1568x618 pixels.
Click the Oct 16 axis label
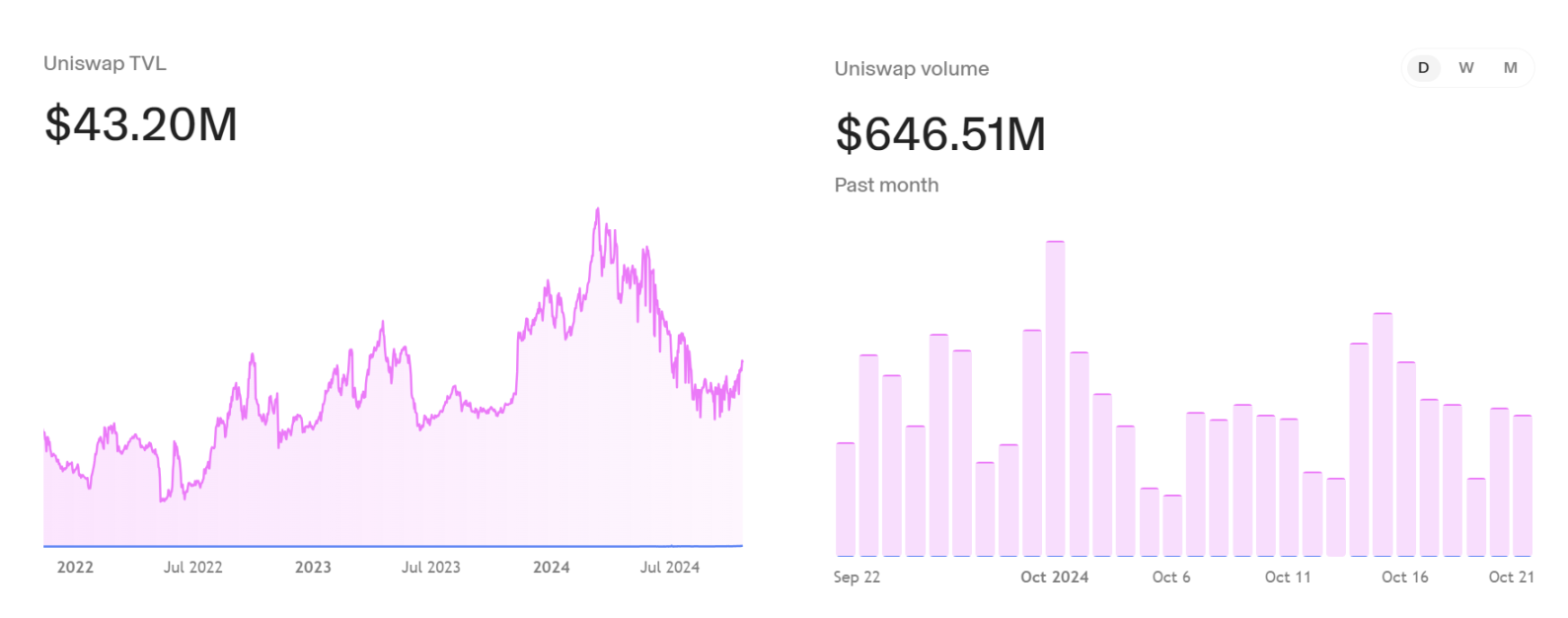coord(1404,578)
